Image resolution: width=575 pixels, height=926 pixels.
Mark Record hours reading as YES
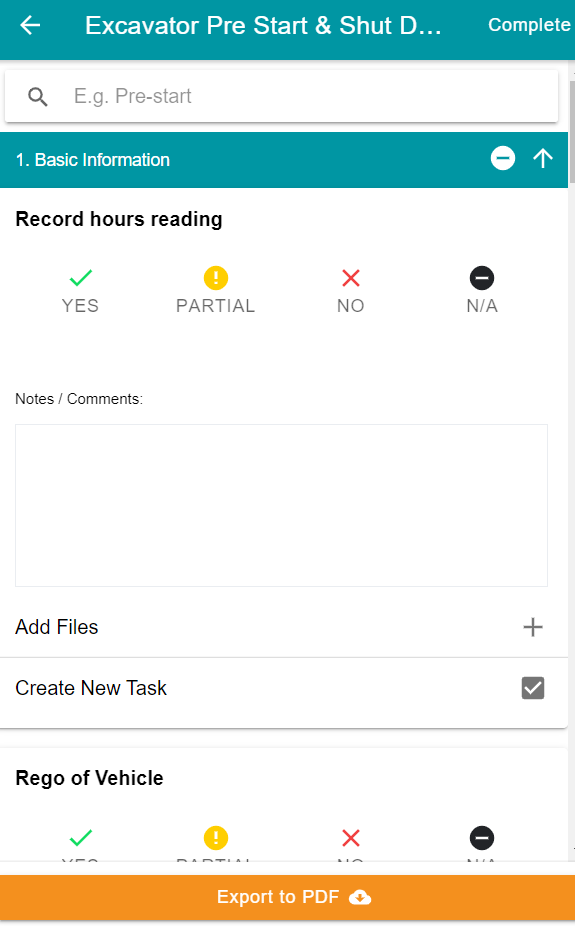[80, 291]
